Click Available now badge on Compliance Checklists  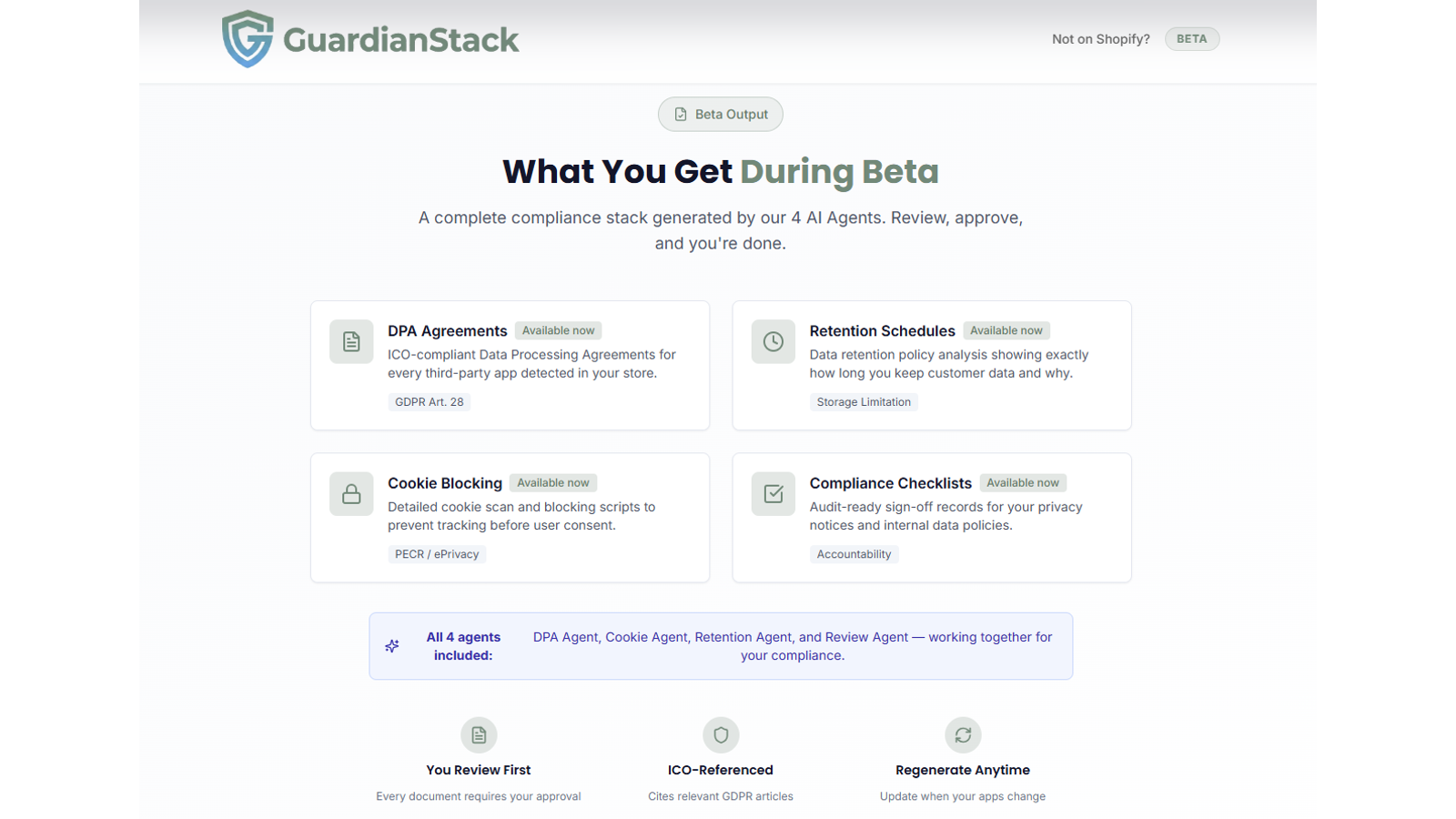pos(1023,483)
